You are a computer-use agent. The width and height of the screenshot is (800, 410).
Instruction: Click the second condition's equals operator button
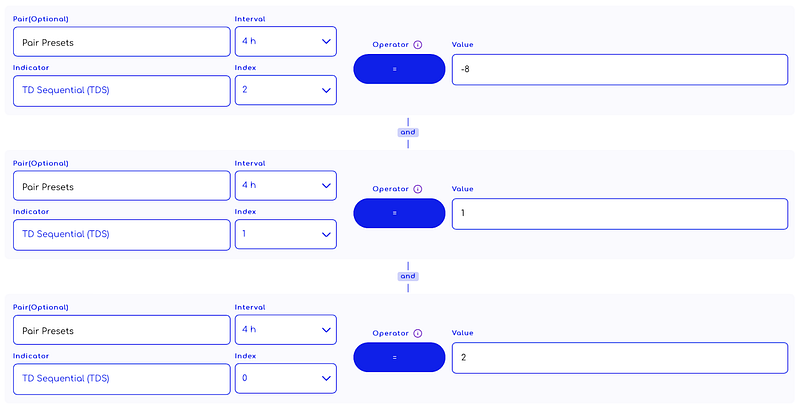(399, 213)
